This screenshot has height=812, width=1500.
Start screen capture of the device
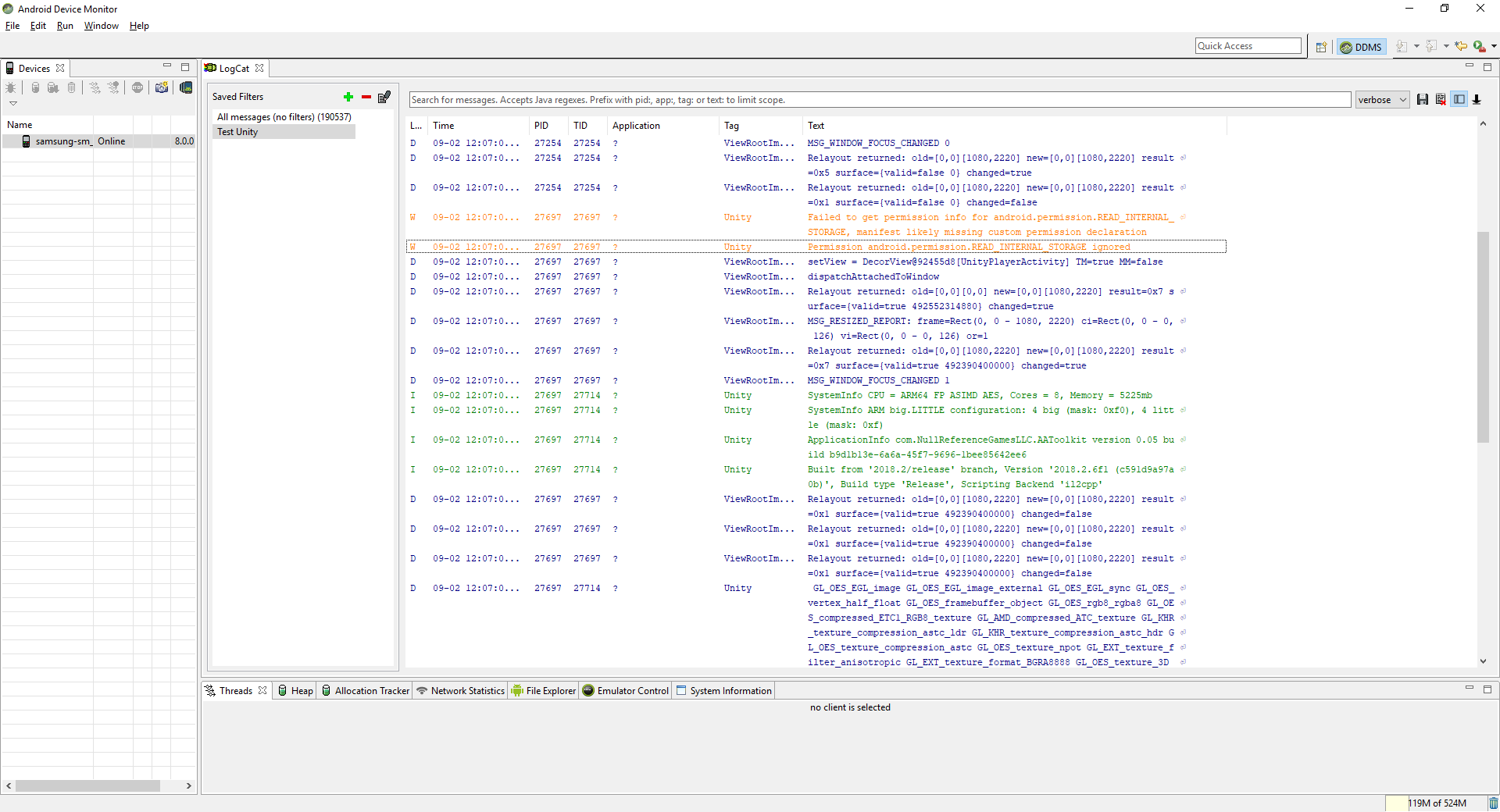(x=161, y=88)
